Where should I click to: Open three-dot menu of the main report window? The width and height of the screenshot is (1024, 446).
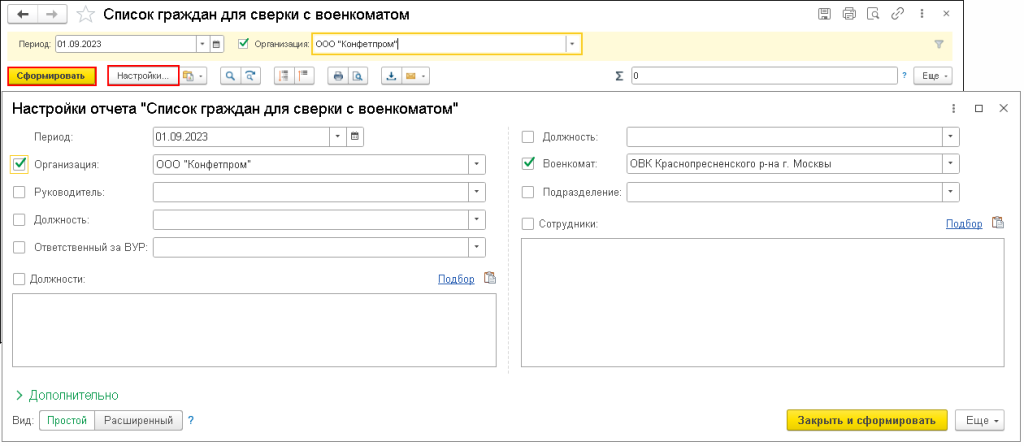921,14
